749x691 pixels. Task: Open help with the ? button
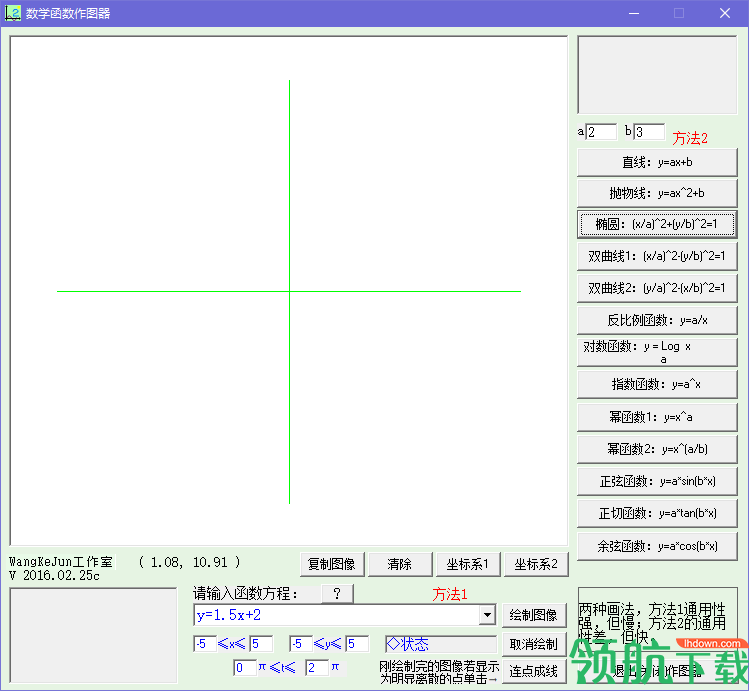337,594
